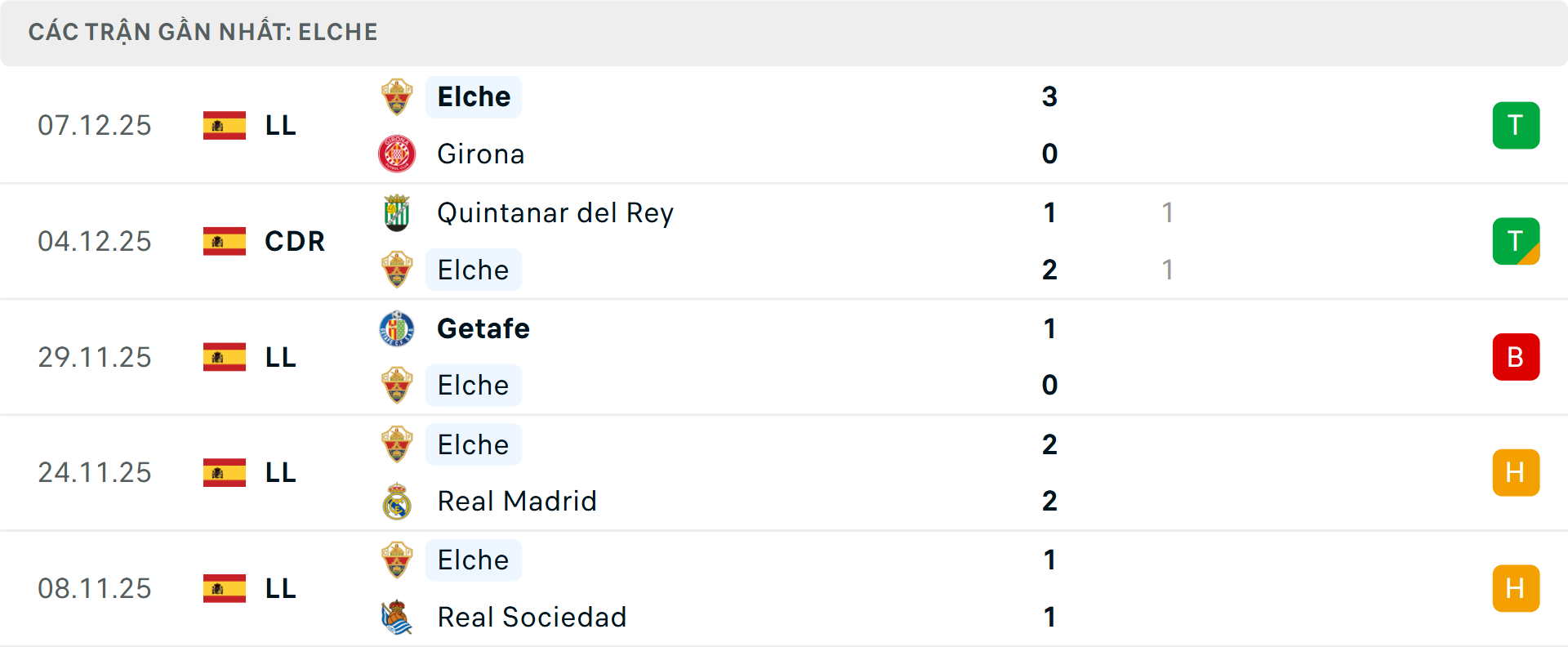Click Spain flag beside the CDR match
The image size is (1568, 647).
pyautogui.click(x=225, y=241)
